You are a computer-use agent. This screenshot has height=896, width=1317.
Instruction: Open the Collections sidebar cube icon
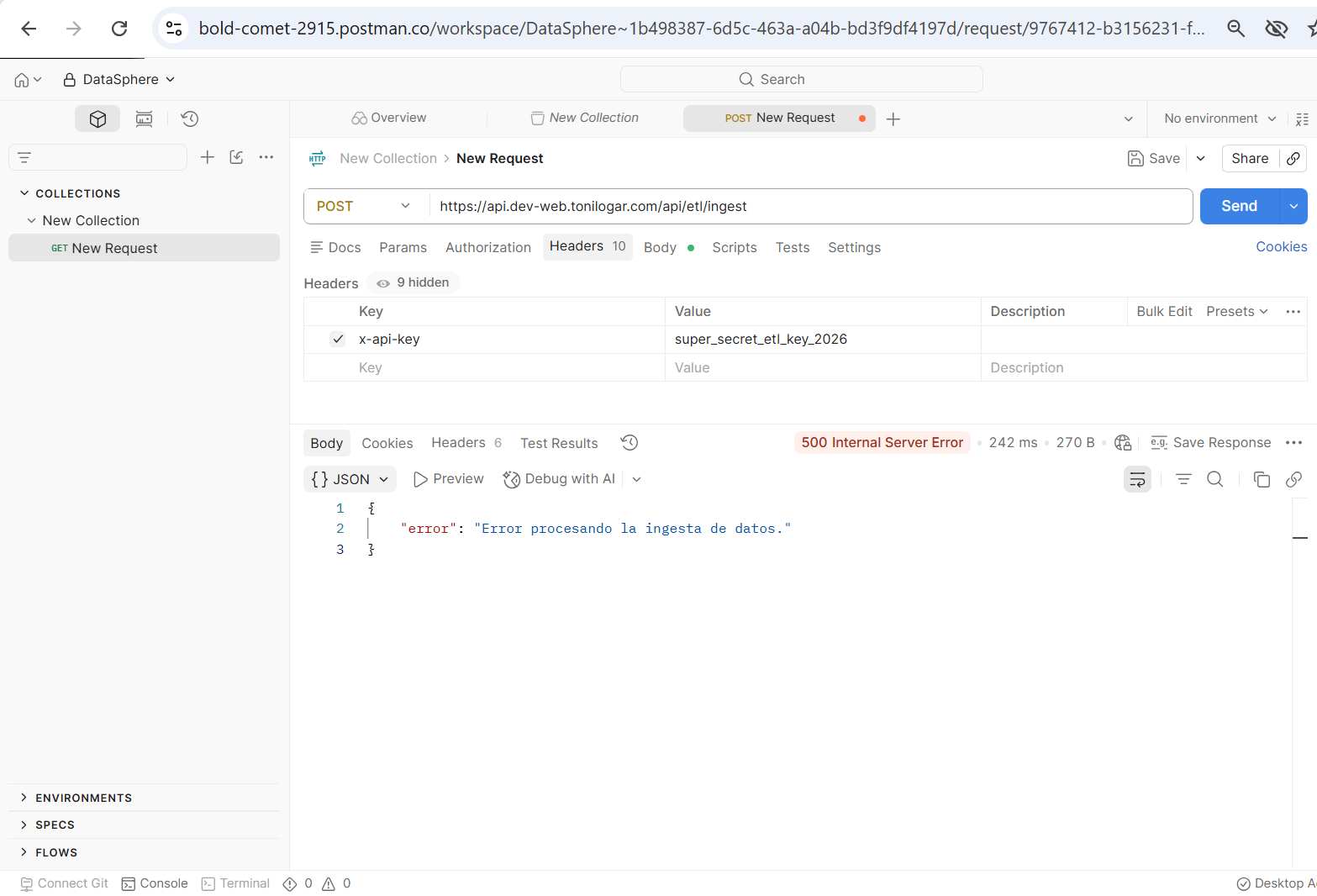click(x=97, y=119)
